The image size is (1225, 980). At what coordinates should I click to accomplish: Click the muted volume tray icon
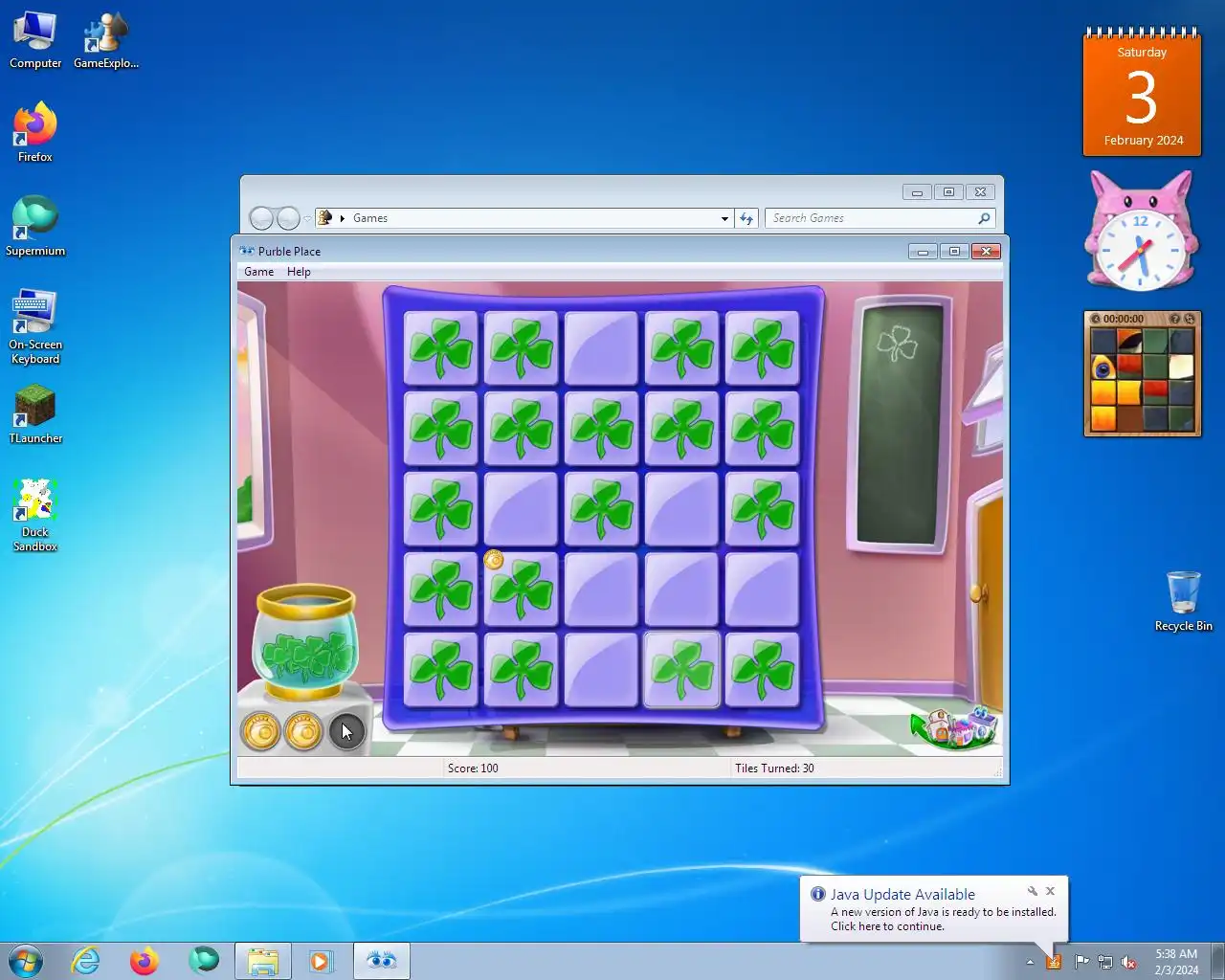point(1129,962)
